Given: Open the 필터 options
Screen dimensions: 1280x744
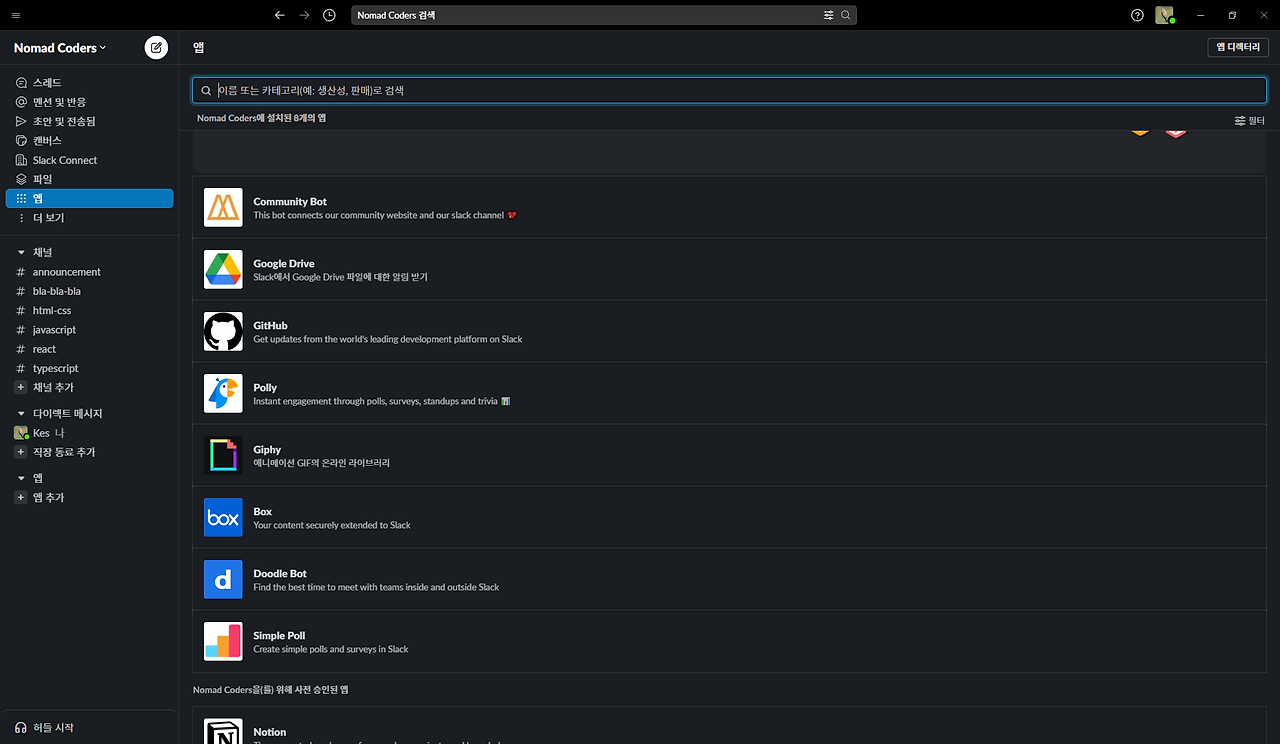Looking at the screenshot, I should tap(1250, 120).
